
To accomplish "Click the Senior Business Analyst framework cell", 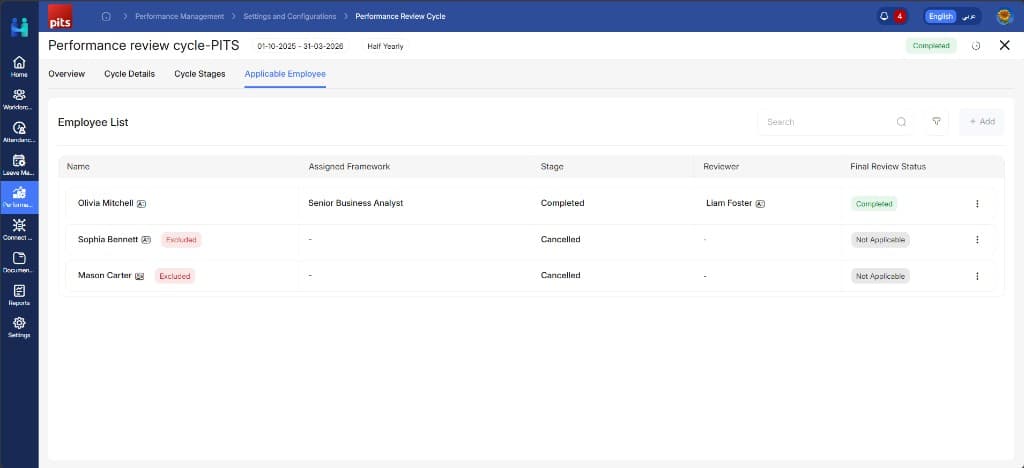I will click(356, 203).
